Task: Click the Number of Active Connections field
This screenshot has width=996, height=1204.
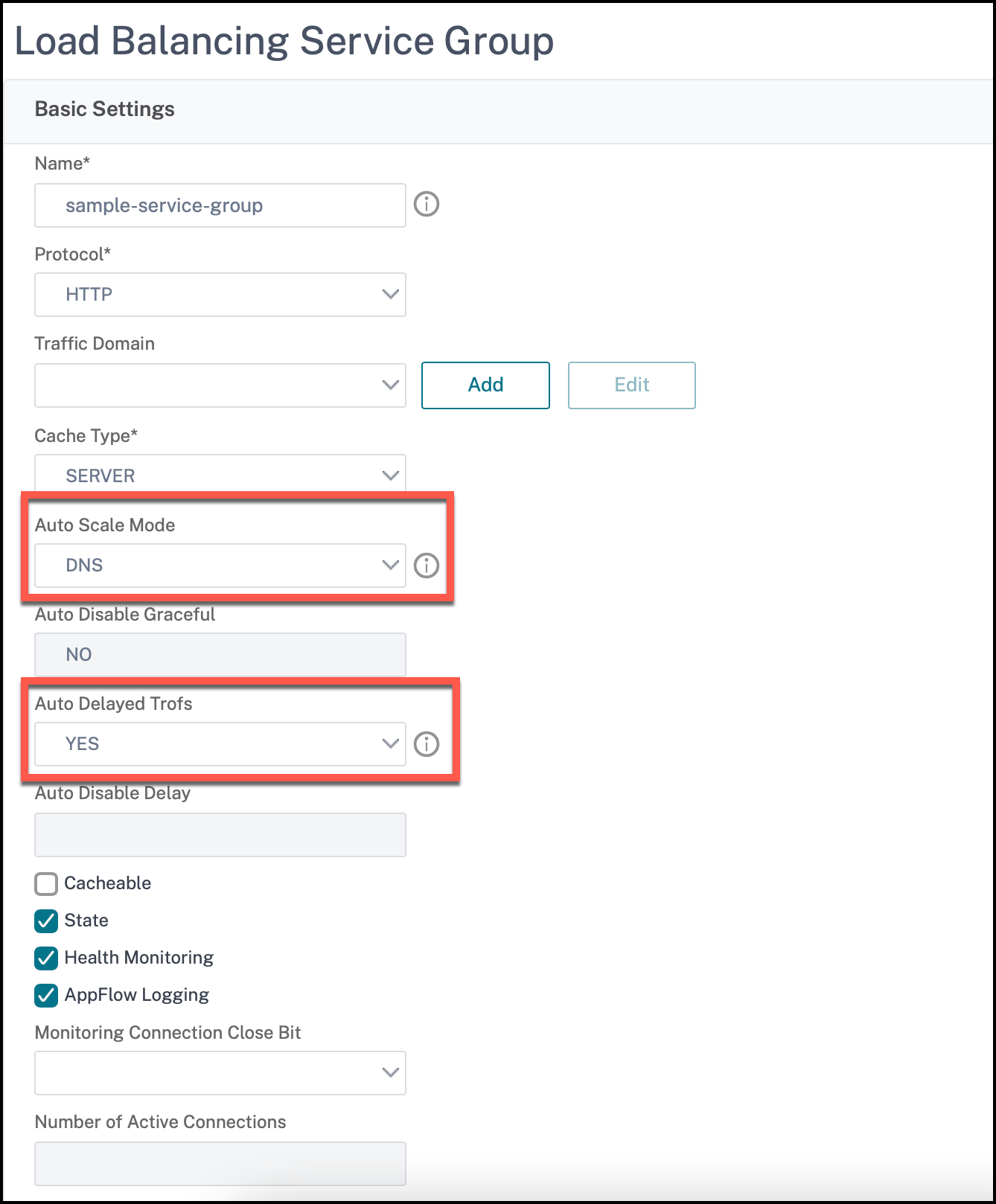Action: coord(220,1164)
